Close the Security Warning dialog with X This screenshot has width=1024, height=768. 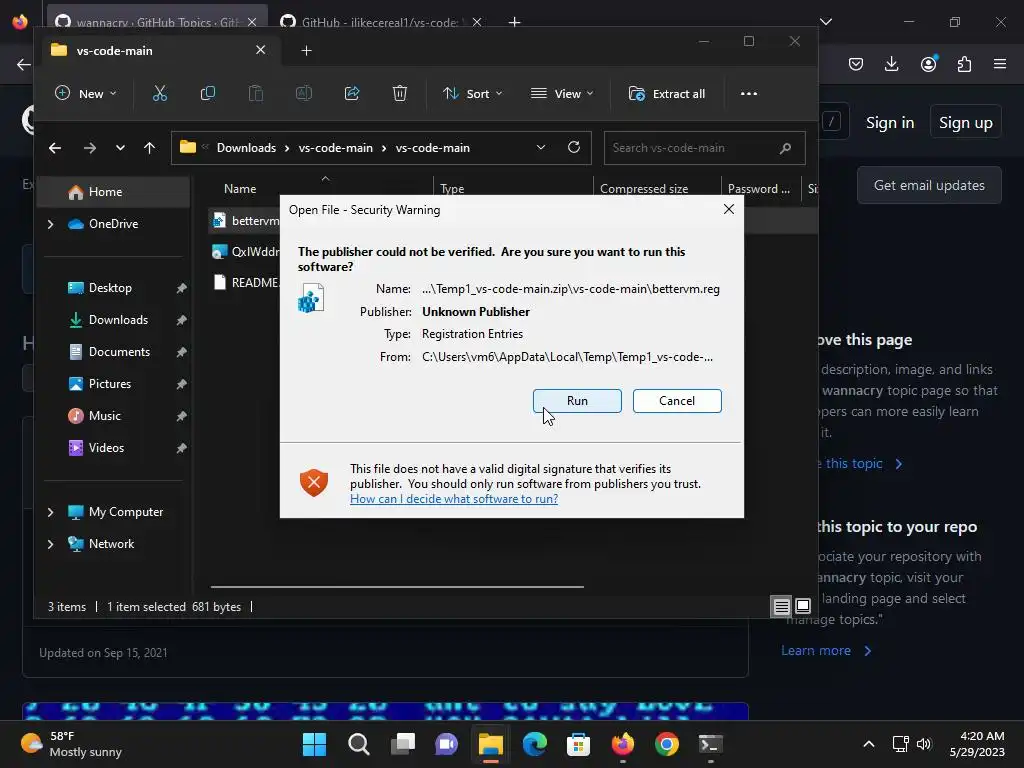[x=729, y=209]
